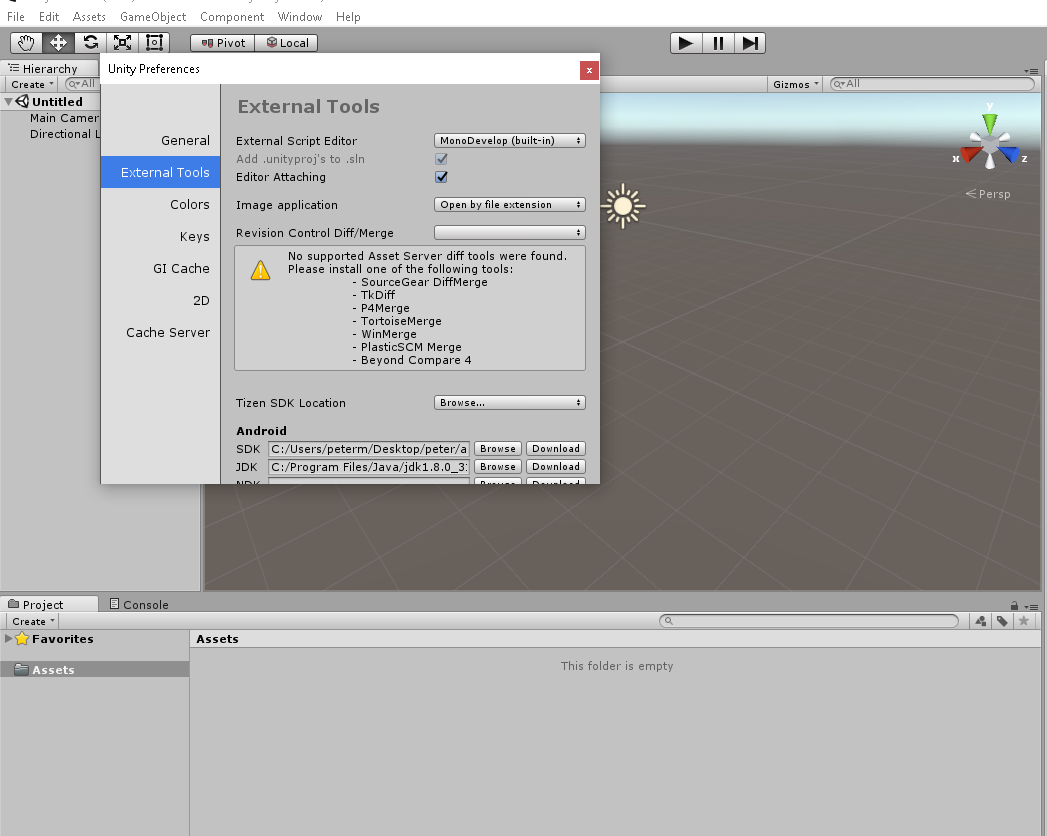Toggle Persp projection label in scene
The height and width of the screenshot is (836, 1047).
[x=988, y=194]
